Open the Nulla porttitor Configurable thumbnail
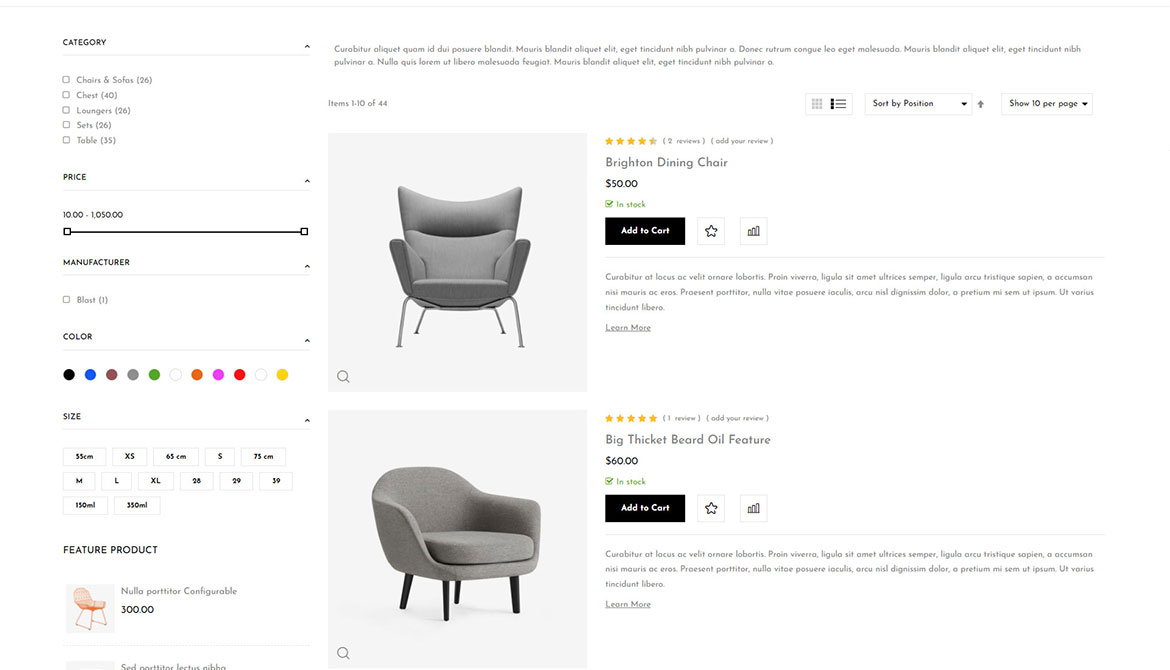This screenshot has height=670, width=1170. click(90, 608)
